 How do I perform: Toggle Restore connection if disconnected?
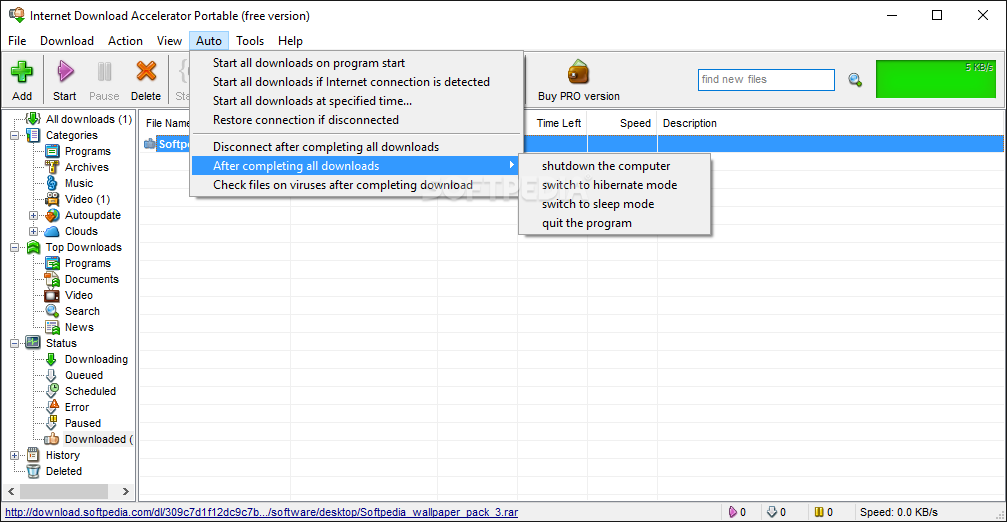(356, 119)
